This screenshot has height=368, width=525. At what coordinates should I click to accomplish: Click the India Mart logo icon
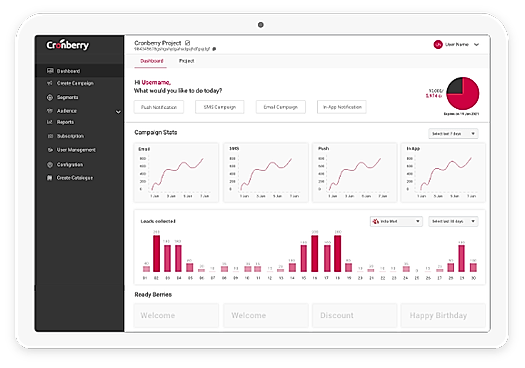pos(376,221)
